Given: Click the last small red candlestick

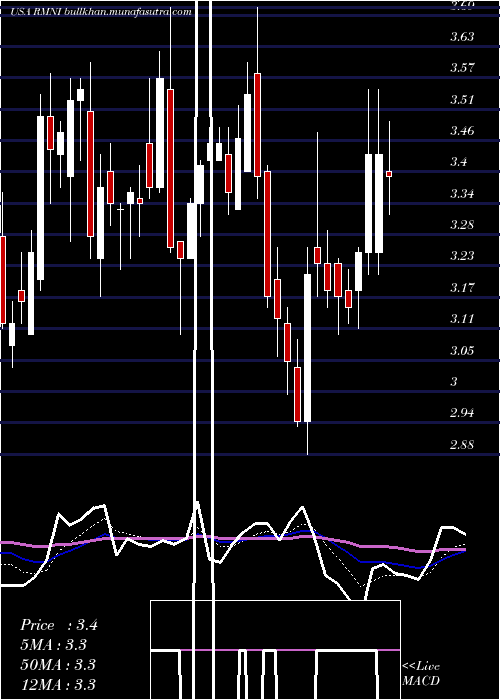Looking at the screenshot, I should pyautogui.click(x=389, y=174).
